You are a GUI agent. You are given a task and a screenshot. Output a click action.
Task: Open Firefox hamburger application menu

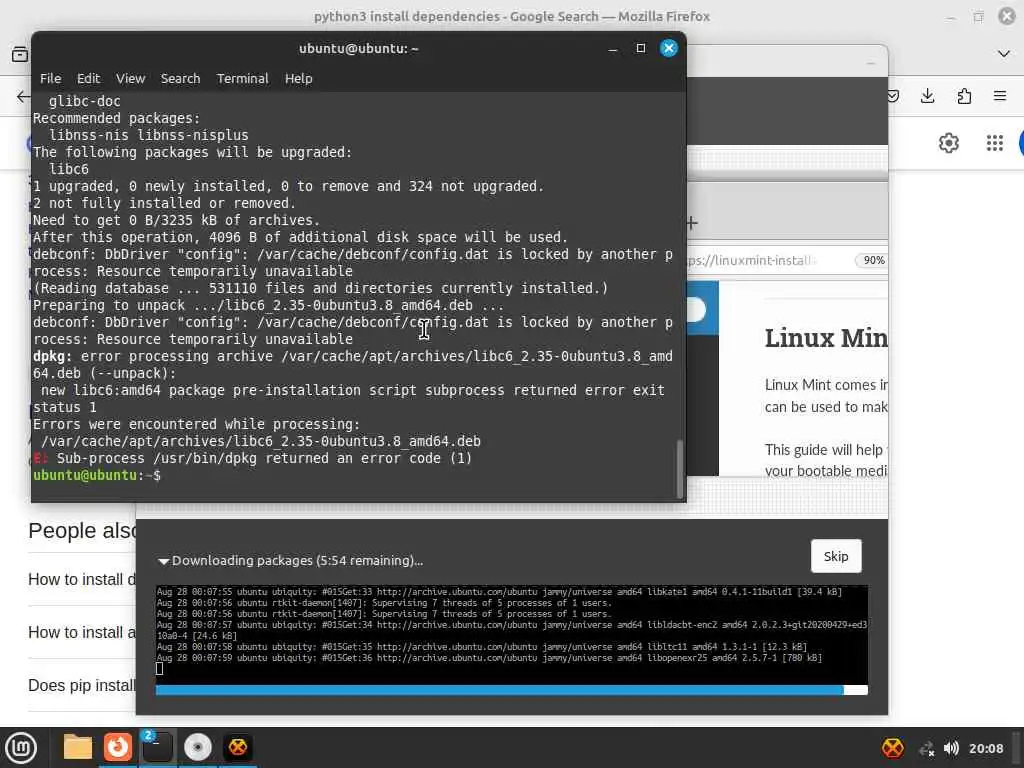1000,96
